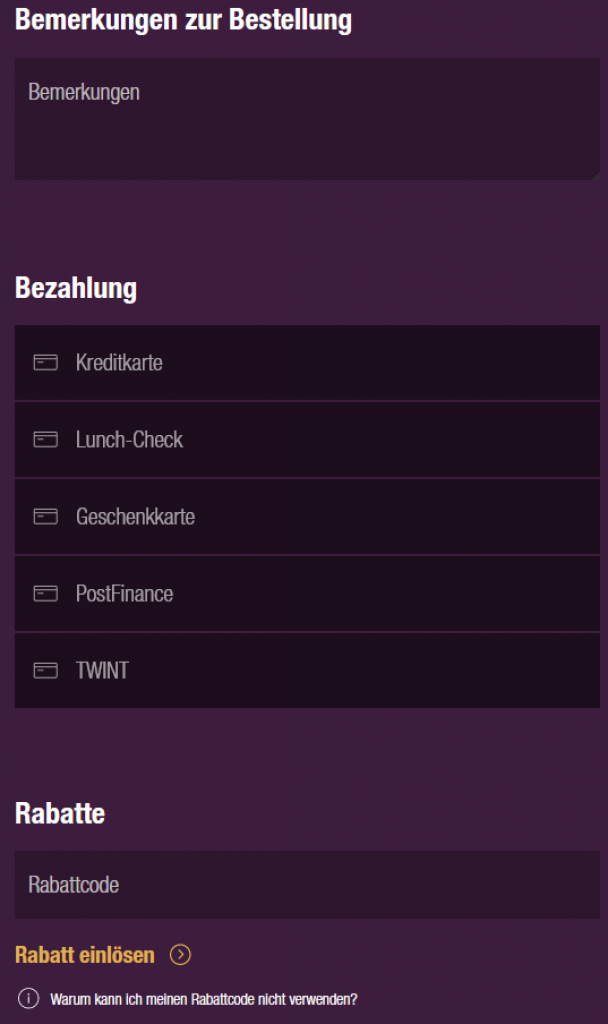Select the PostFinance payment option
The height and width of the screenshot is (1024, 608).
(306, 594)
